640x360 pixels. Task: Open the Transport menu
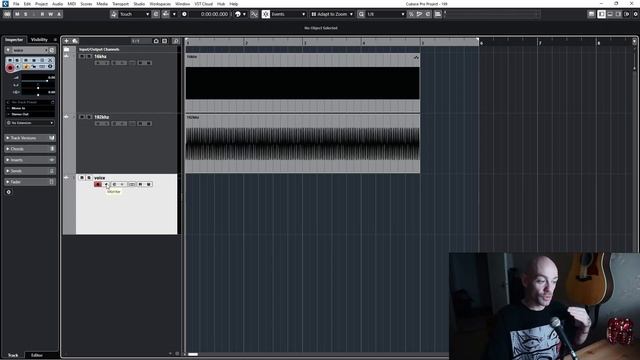pyautogui.click(x=120, y=4)
